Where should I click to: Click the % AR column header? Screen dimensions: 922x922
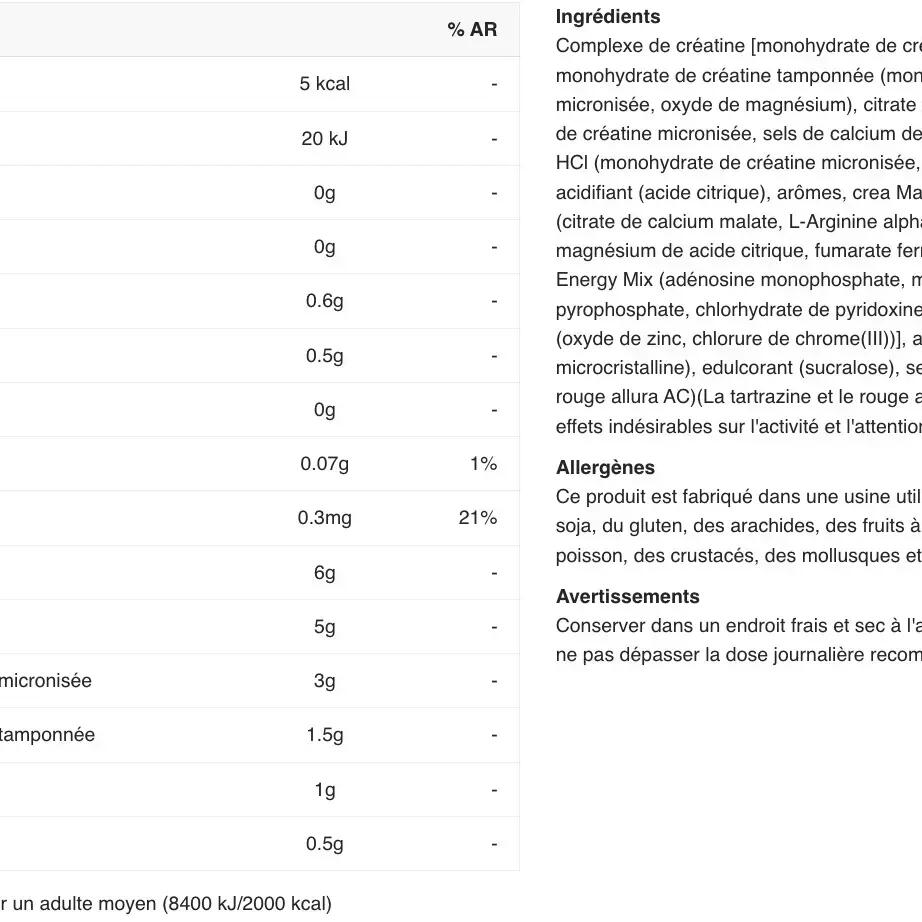point(472,30)
